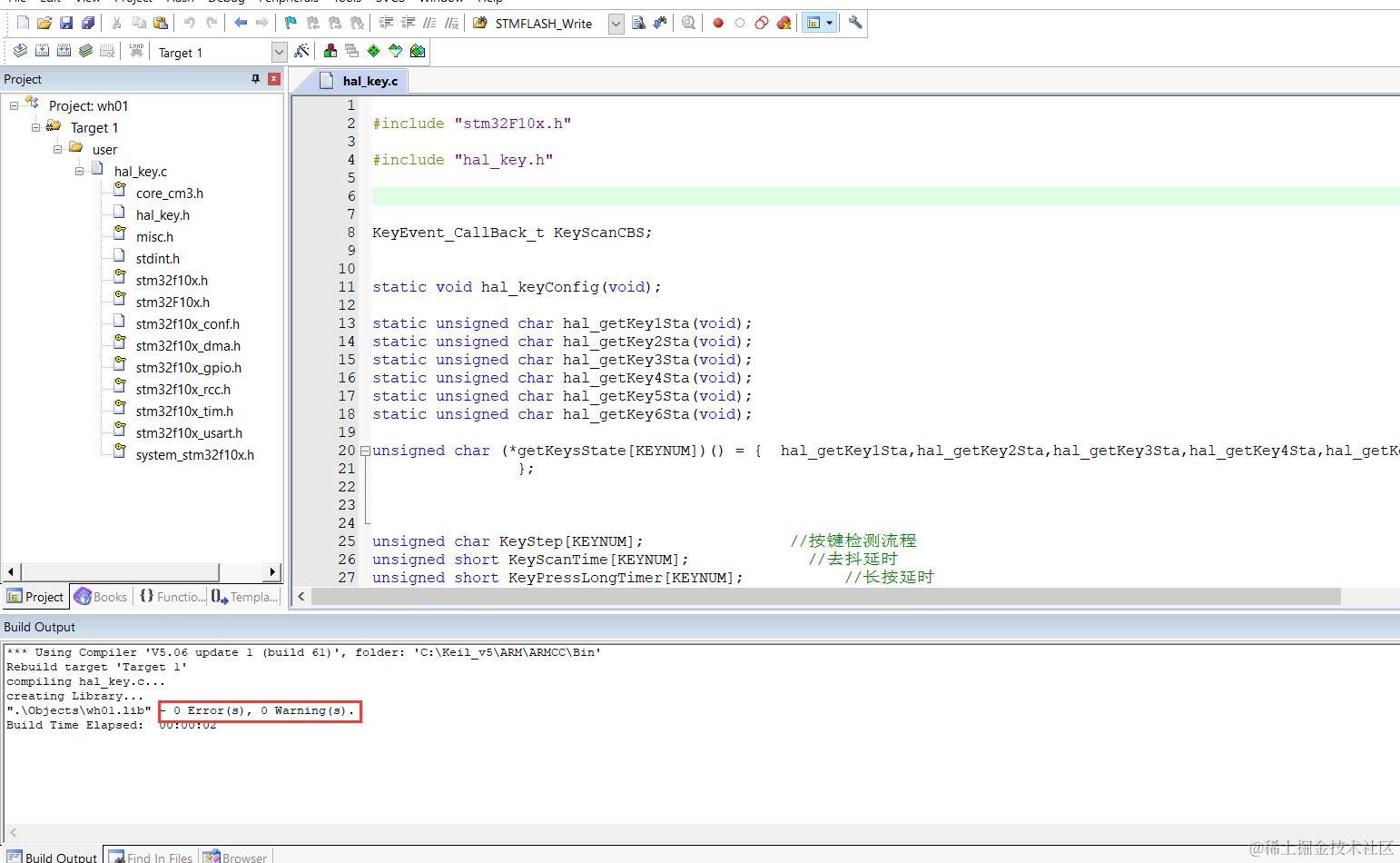
Task: Collapse the Target 1 tree node
Action: [x=35, y=127]
